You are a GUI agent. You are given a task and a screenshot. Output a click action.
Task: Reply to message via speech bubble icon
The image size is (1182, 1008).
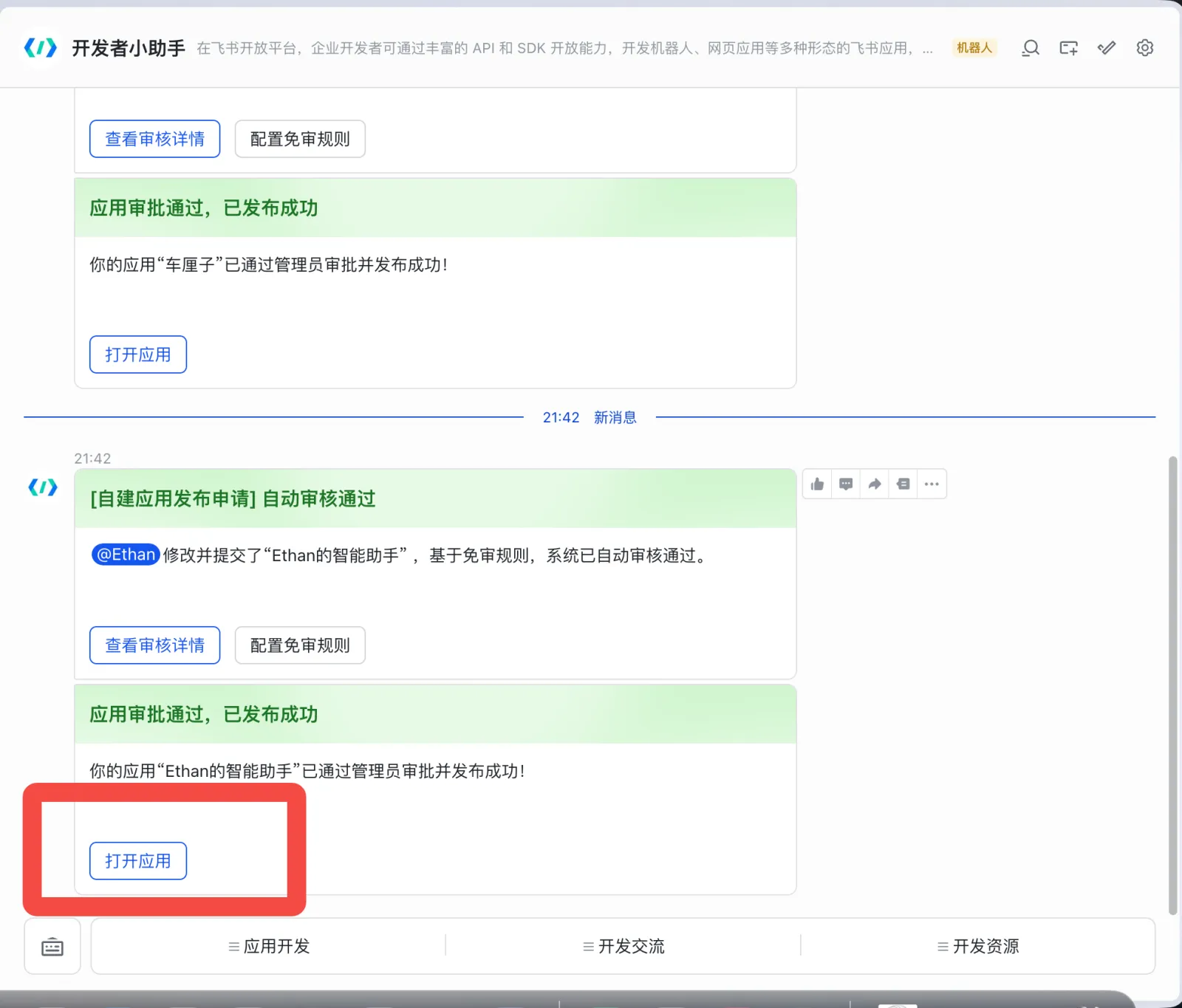846,484
